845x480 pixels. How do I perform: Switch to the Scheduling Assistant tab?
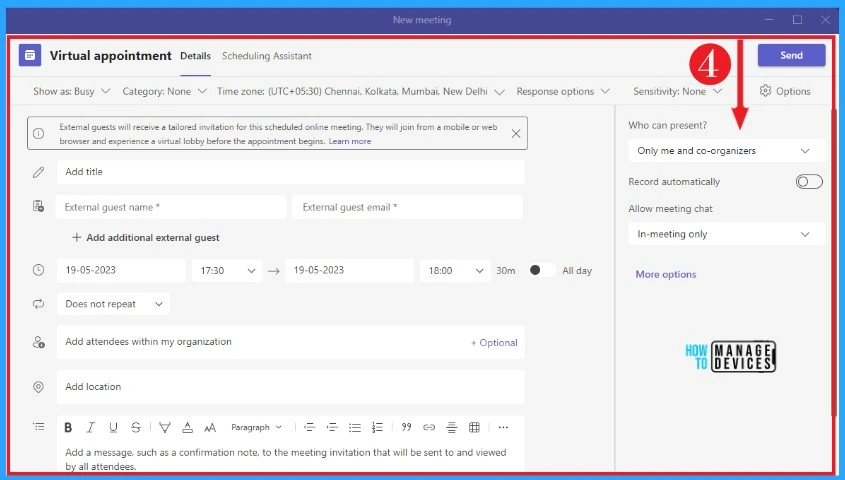point(267,55)
